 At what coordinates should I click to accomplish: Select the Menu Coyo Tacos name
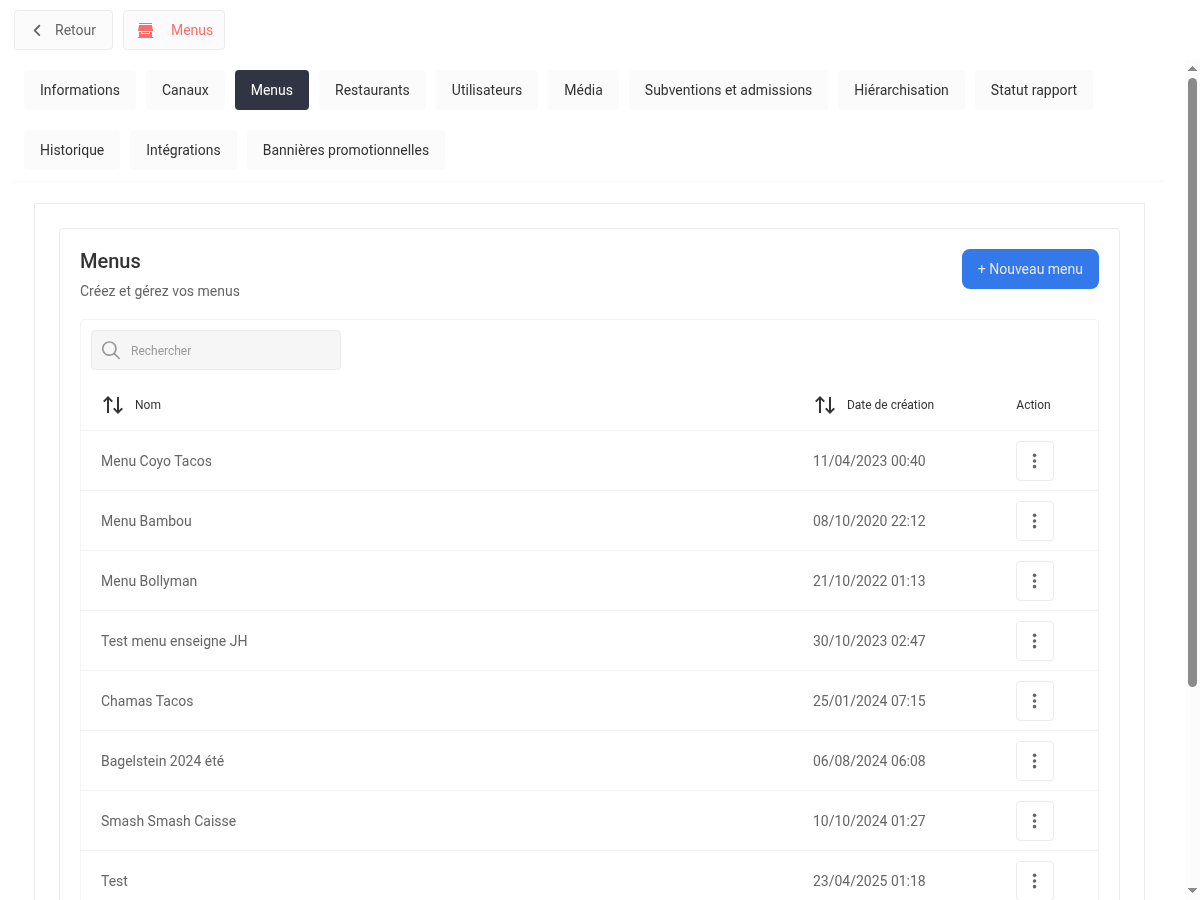[156, 461]
